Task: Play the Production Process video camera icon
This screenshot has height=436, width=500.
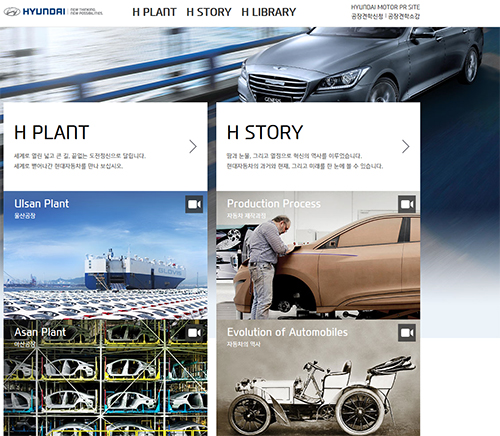Action: pos(407,204)
